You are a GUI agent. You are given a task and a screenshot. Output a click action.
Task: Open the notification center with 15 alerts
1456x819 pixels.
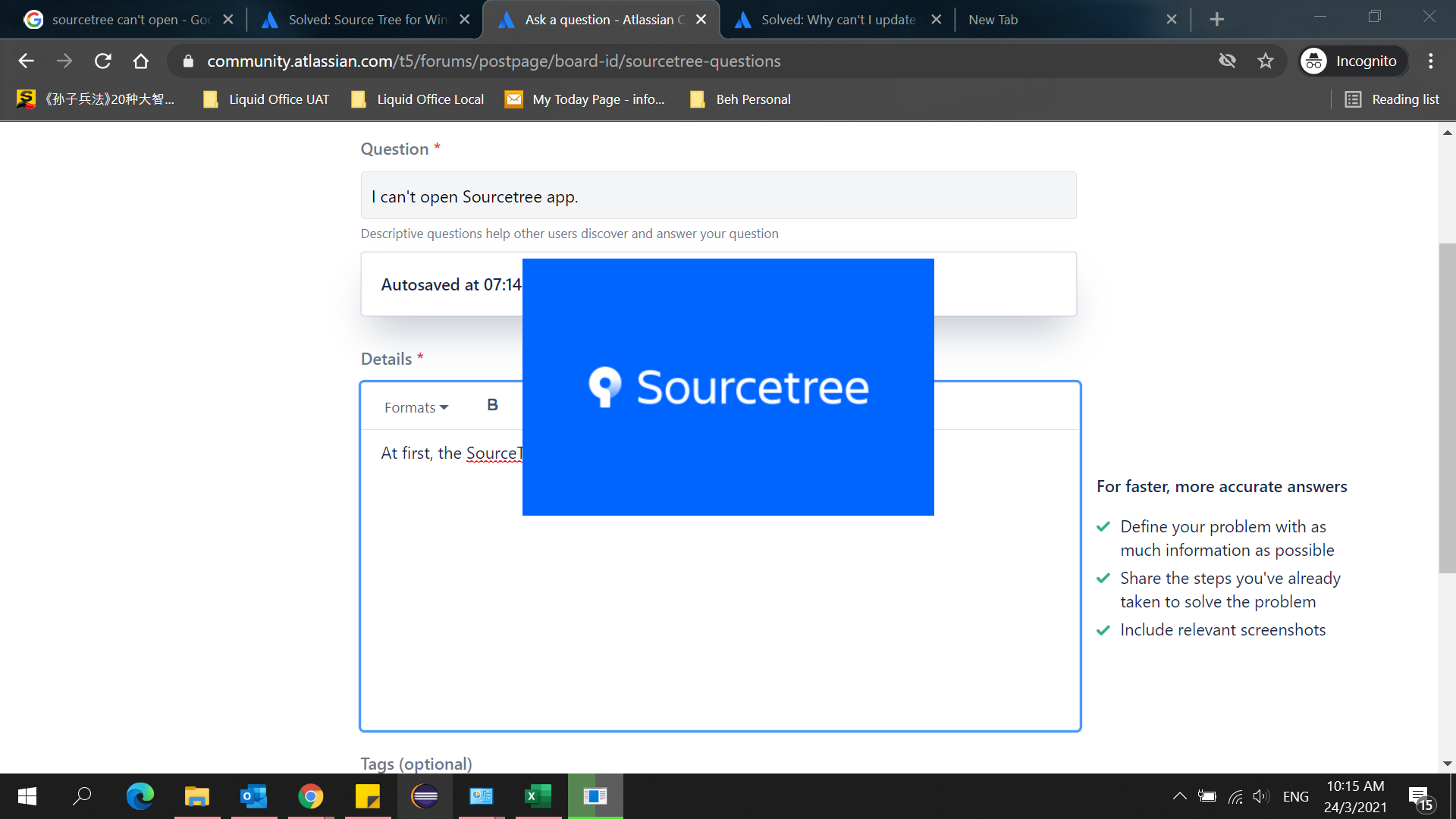coord(1420,798)
